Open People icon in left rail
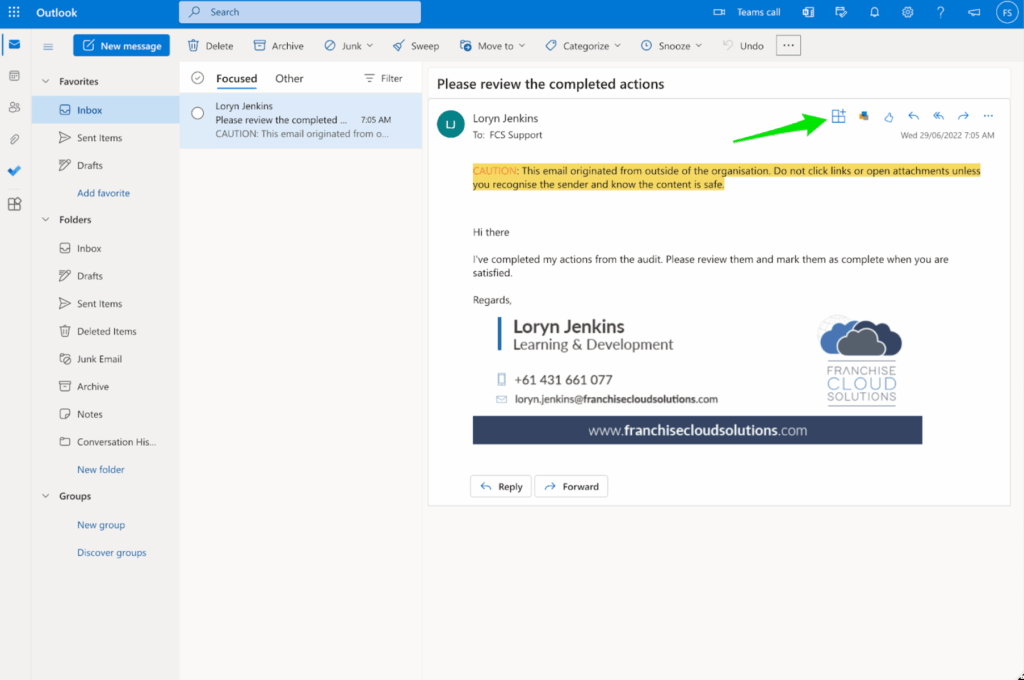The image size is (1024, 680). [14, 107]
